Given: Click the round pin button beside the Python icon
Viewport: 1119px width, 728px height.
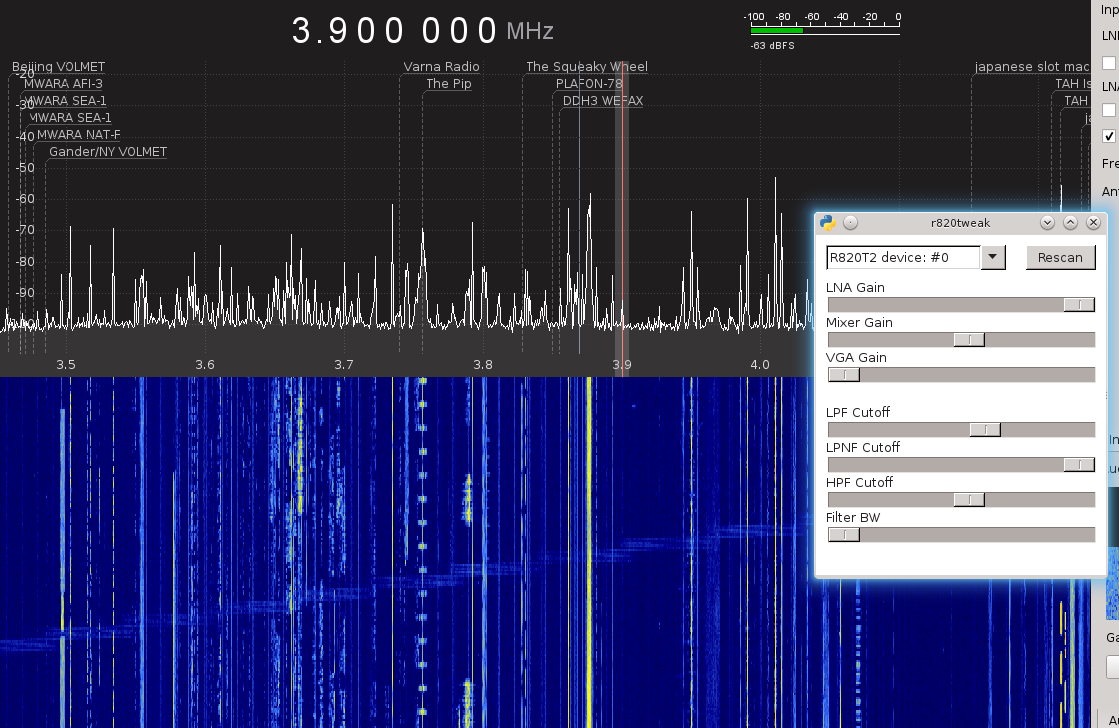Looking at the screenshot, I should pos(850,223).
